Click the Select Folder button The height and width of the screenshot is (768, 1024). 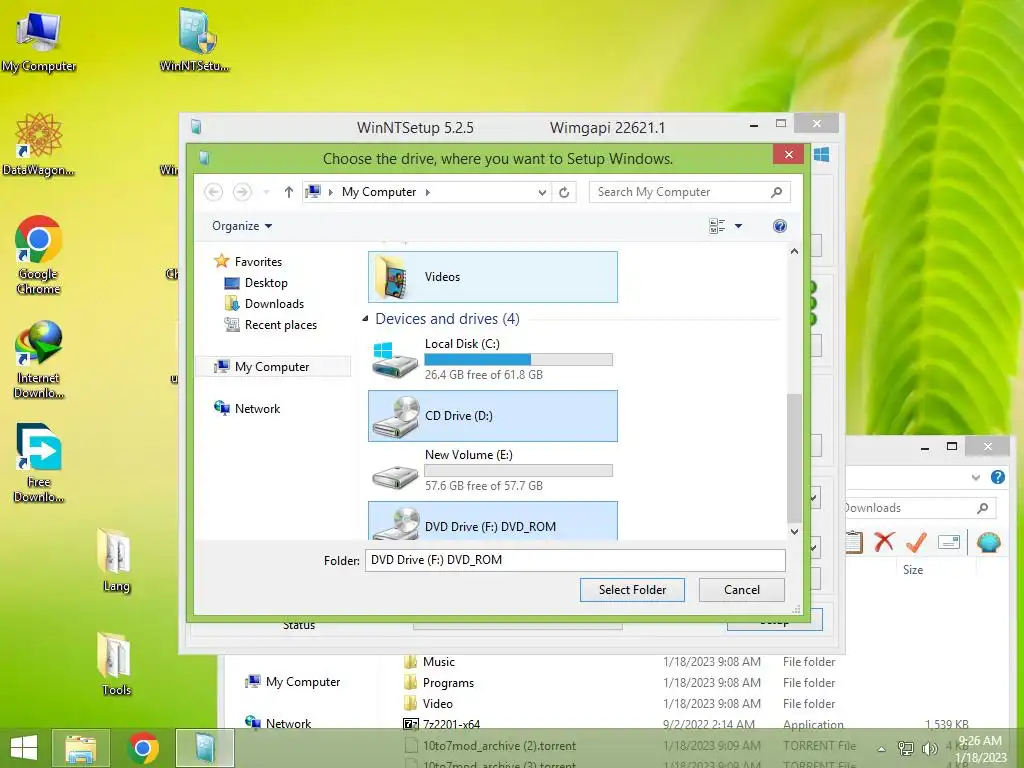632,590
